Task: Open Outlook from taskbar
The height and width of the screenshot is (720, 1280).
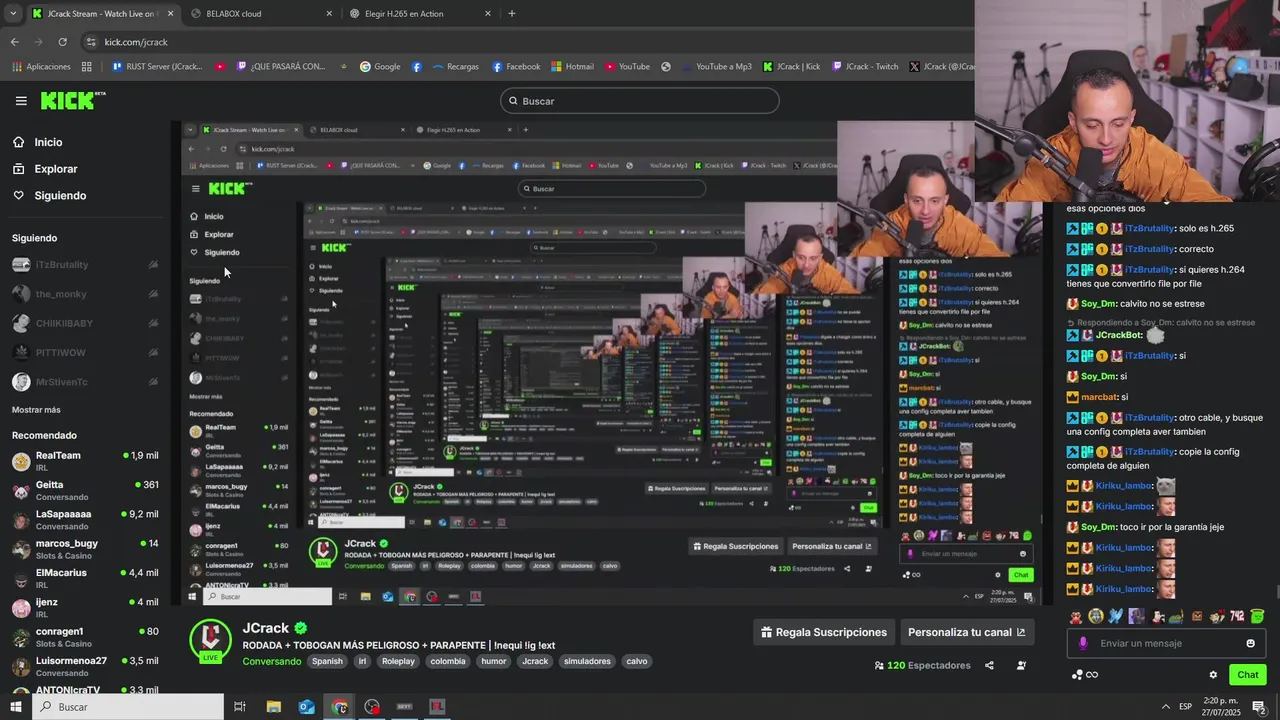Action: [306, 707]
